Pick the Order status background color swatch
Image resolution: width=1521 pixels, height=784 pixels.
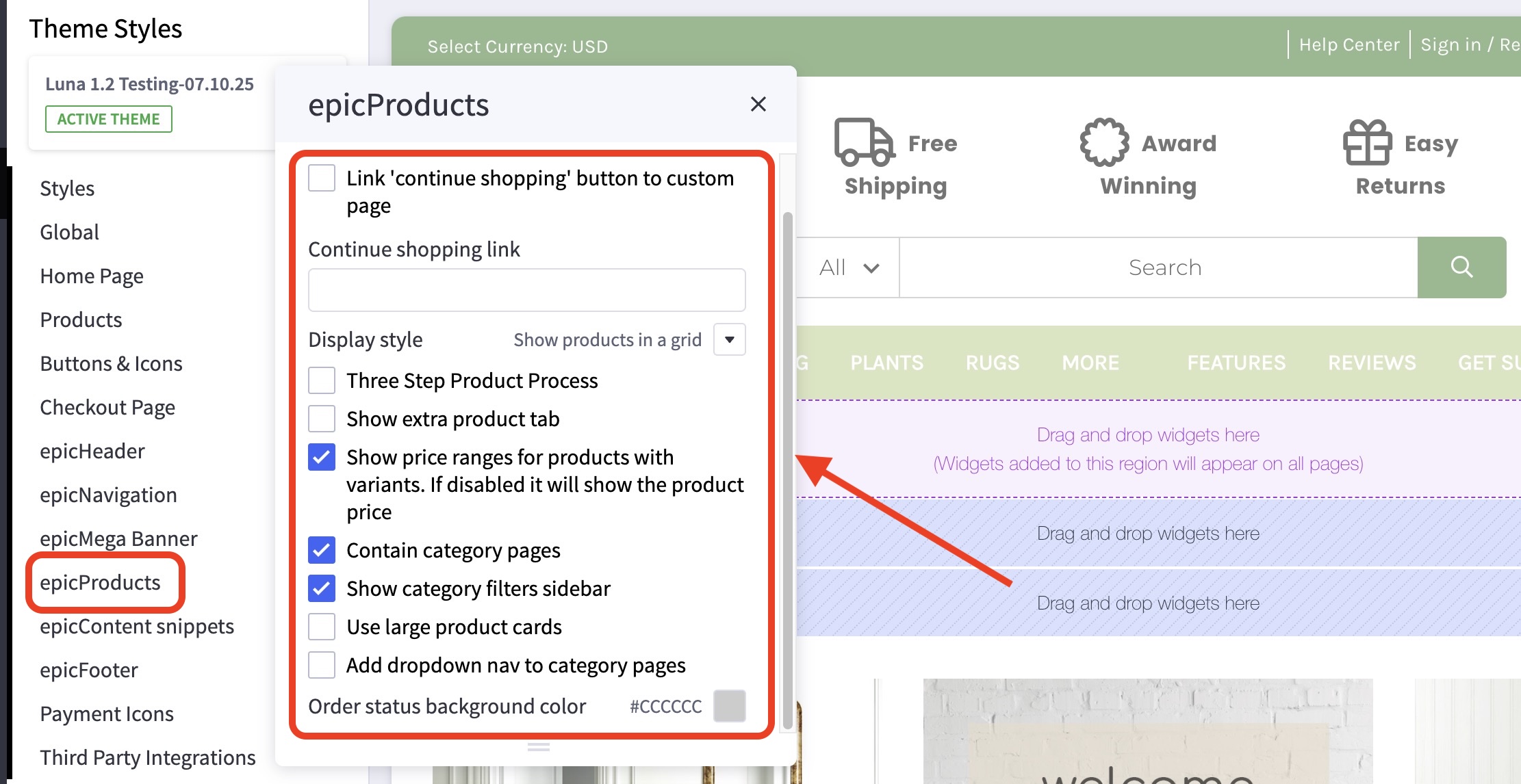pyautogui.click(x=729, y=706)
